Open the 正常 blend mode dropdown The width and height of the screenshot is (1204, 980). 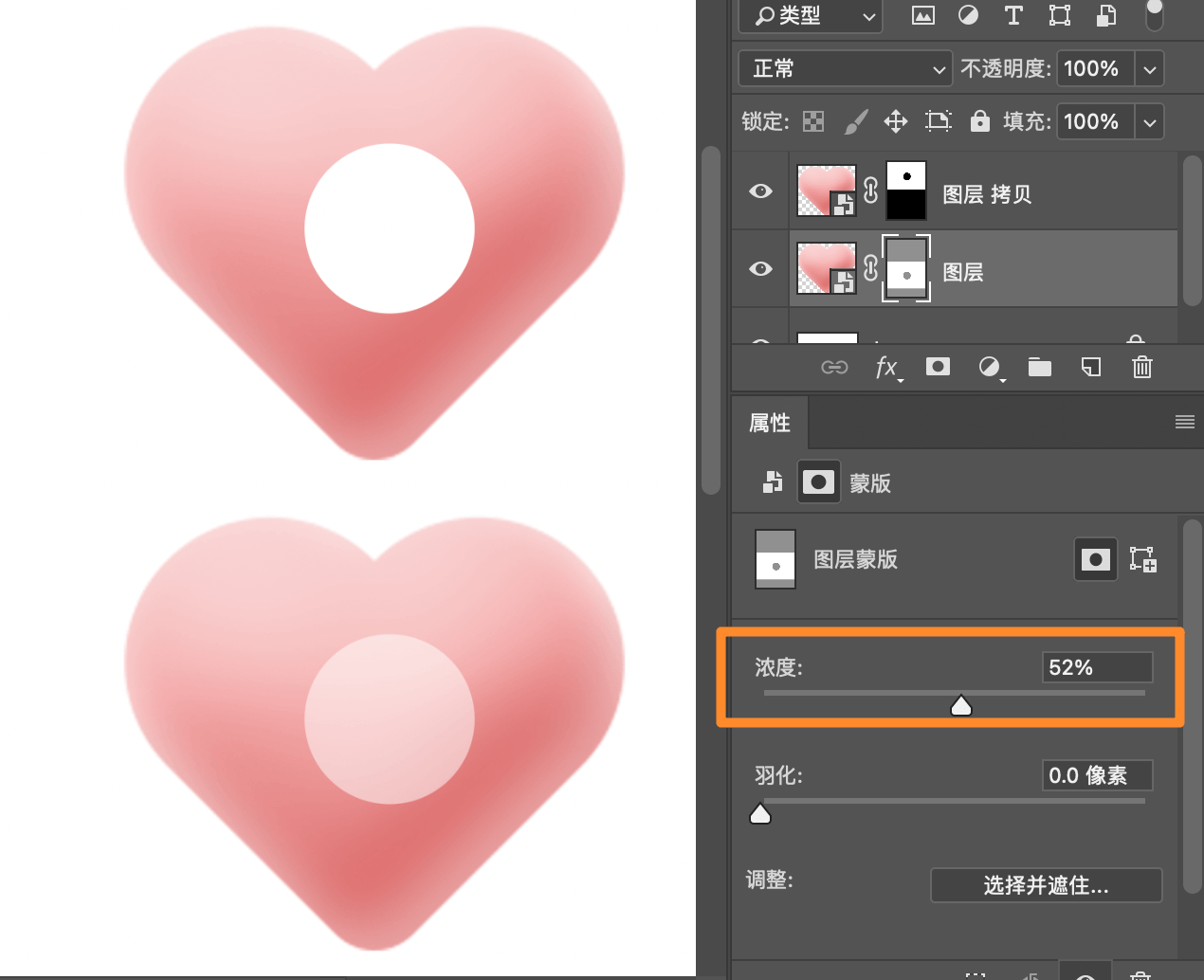(845, 69)
